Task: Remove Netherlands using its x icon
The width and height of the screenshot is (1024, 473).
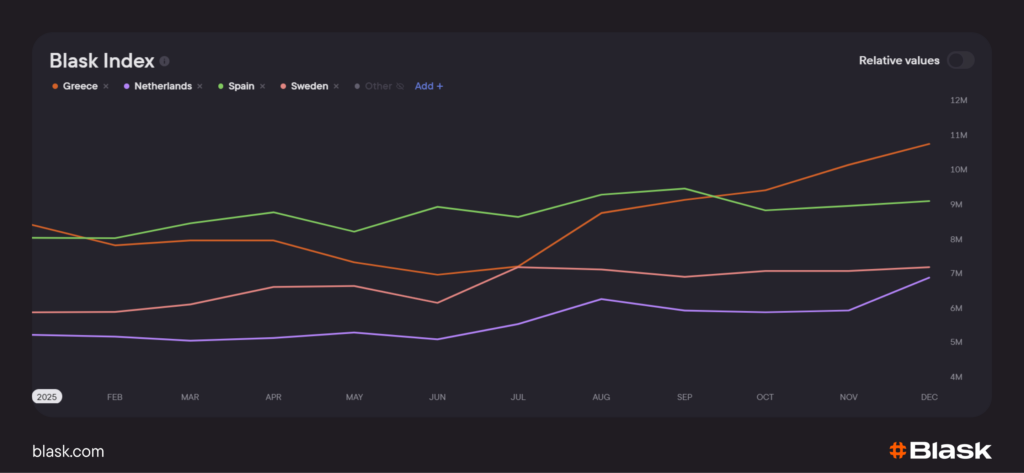Action: [x=200, y=87]
